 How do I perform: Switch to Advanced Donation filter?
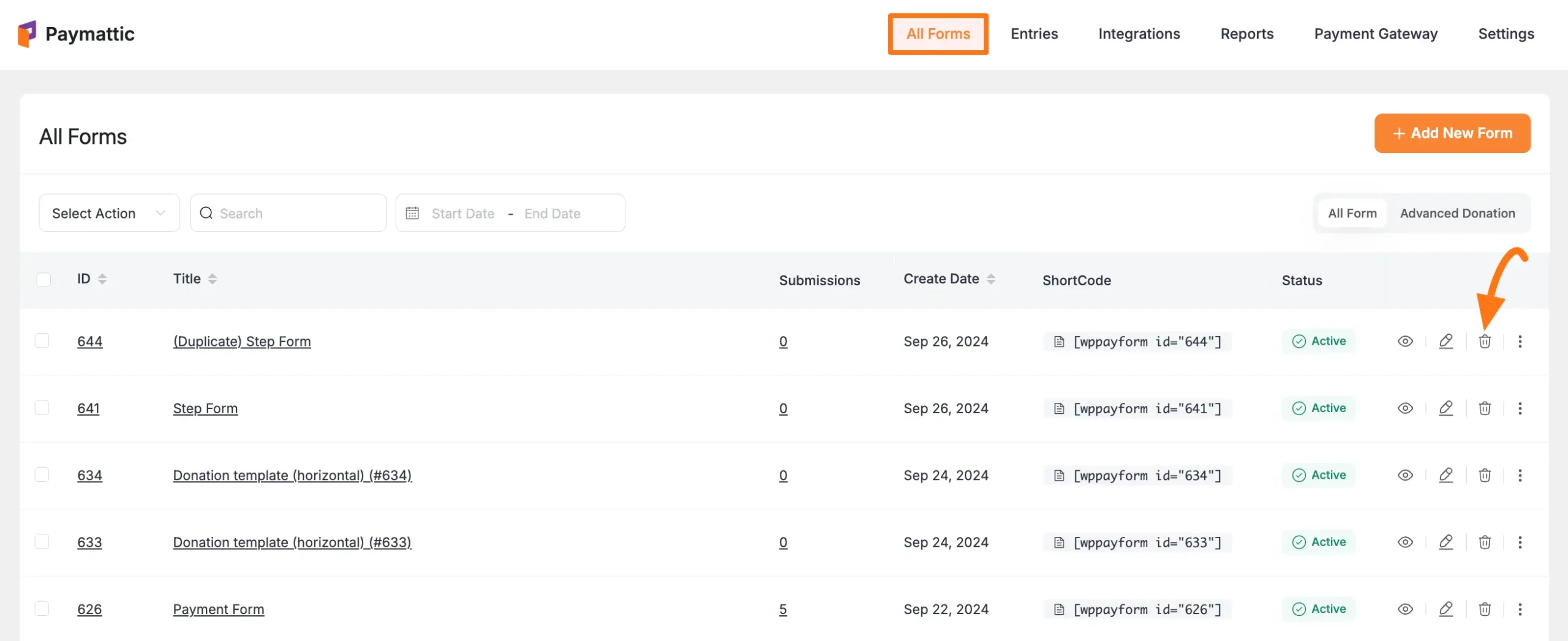1457,213
